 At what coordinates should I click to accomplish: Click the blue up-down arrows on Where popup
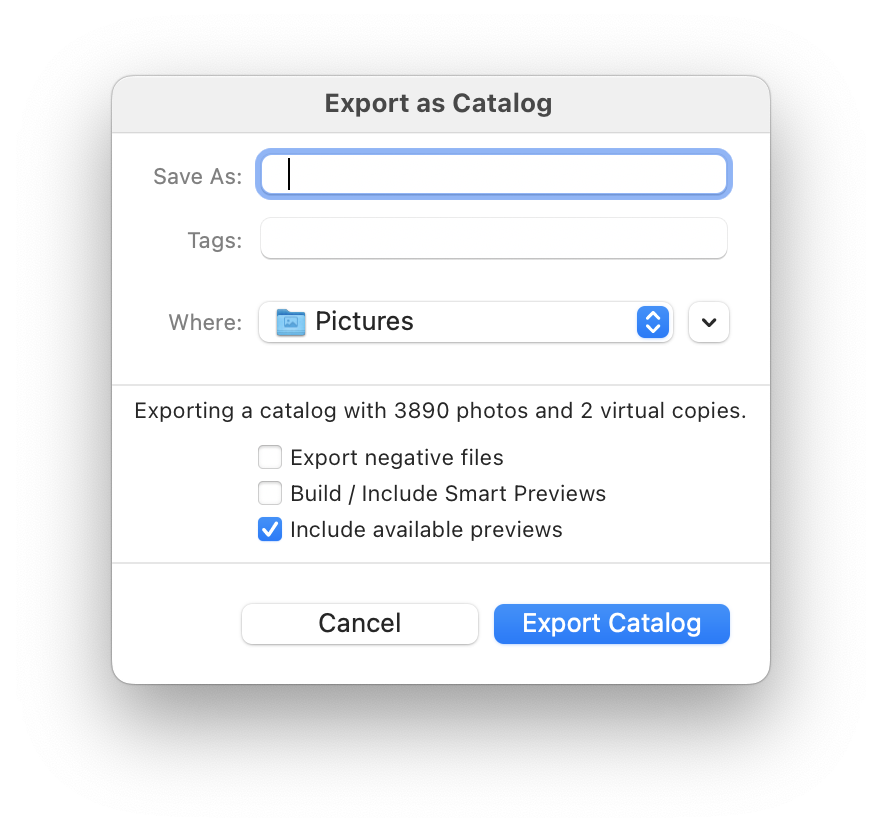[x=652, y=322]
